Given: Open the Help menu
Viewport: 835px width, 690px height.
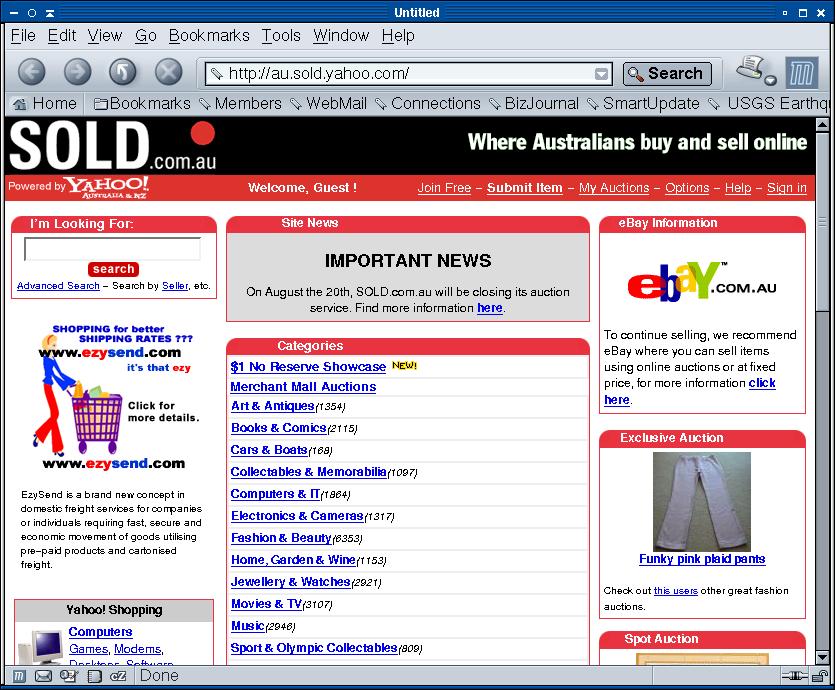Looking at the screenshot, I should pos(398,36).
